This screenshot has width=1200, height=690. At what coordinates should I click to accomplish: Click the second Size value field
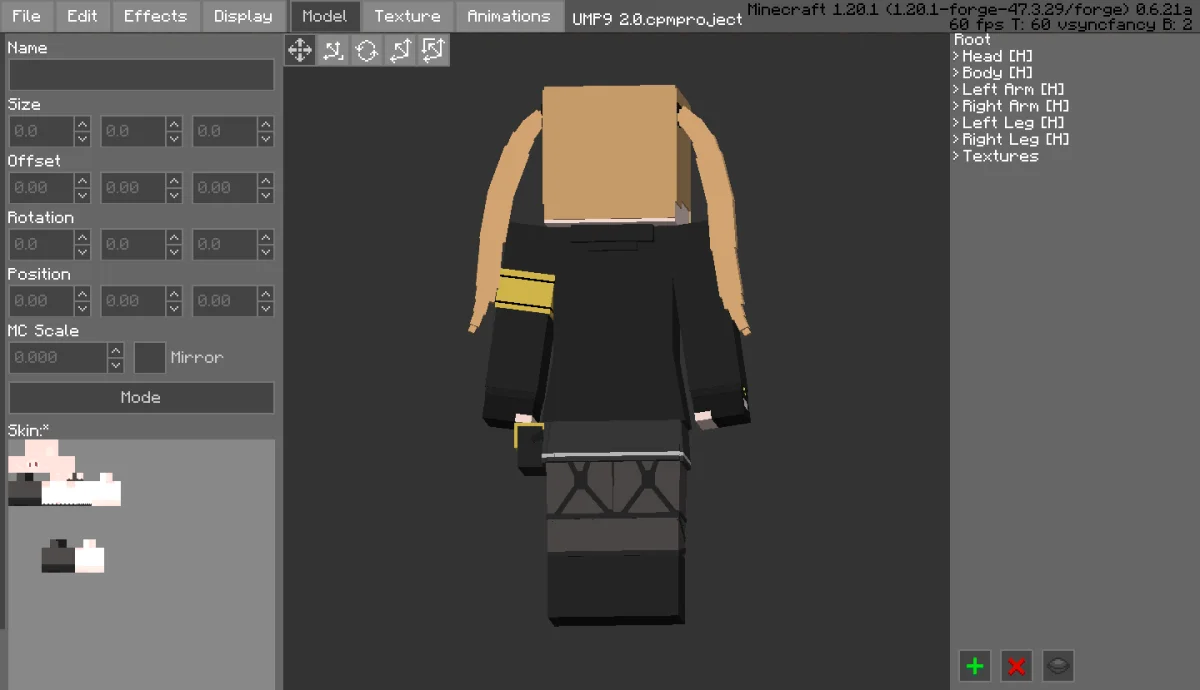click(133, 131)
